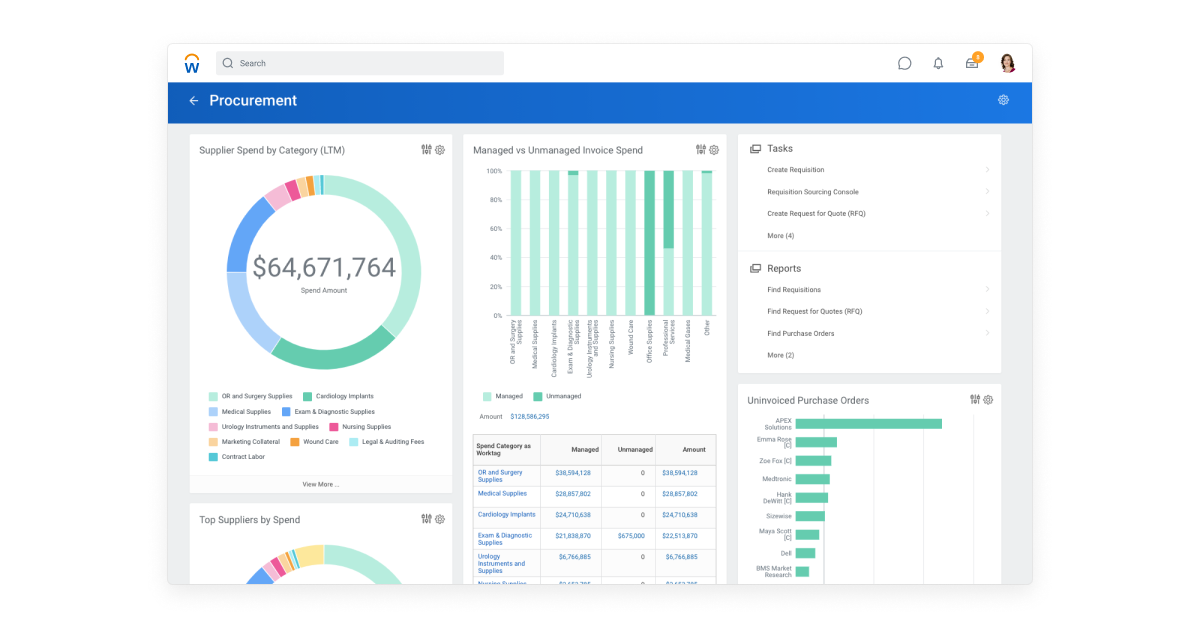
Task: Click the APEX Solutions bar
Action: [869, 424]
